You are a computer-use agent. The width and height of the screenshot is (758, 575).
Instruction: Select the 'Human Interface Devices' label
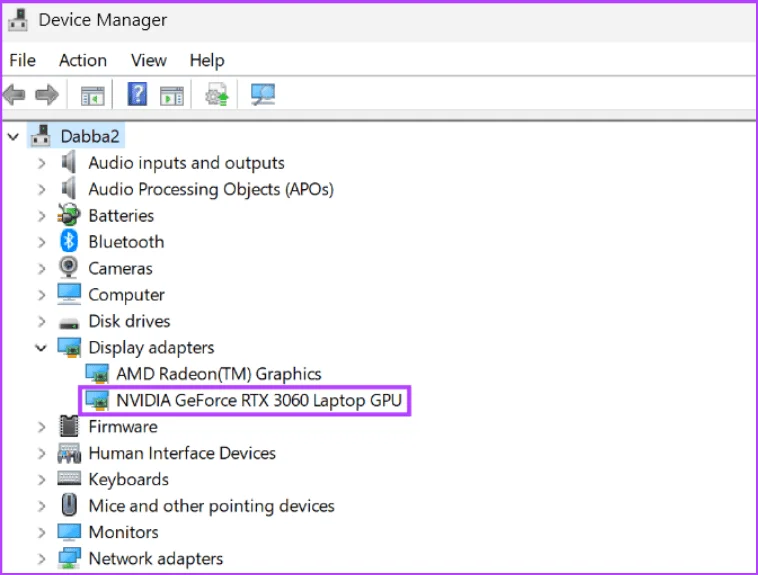[182, 453]
